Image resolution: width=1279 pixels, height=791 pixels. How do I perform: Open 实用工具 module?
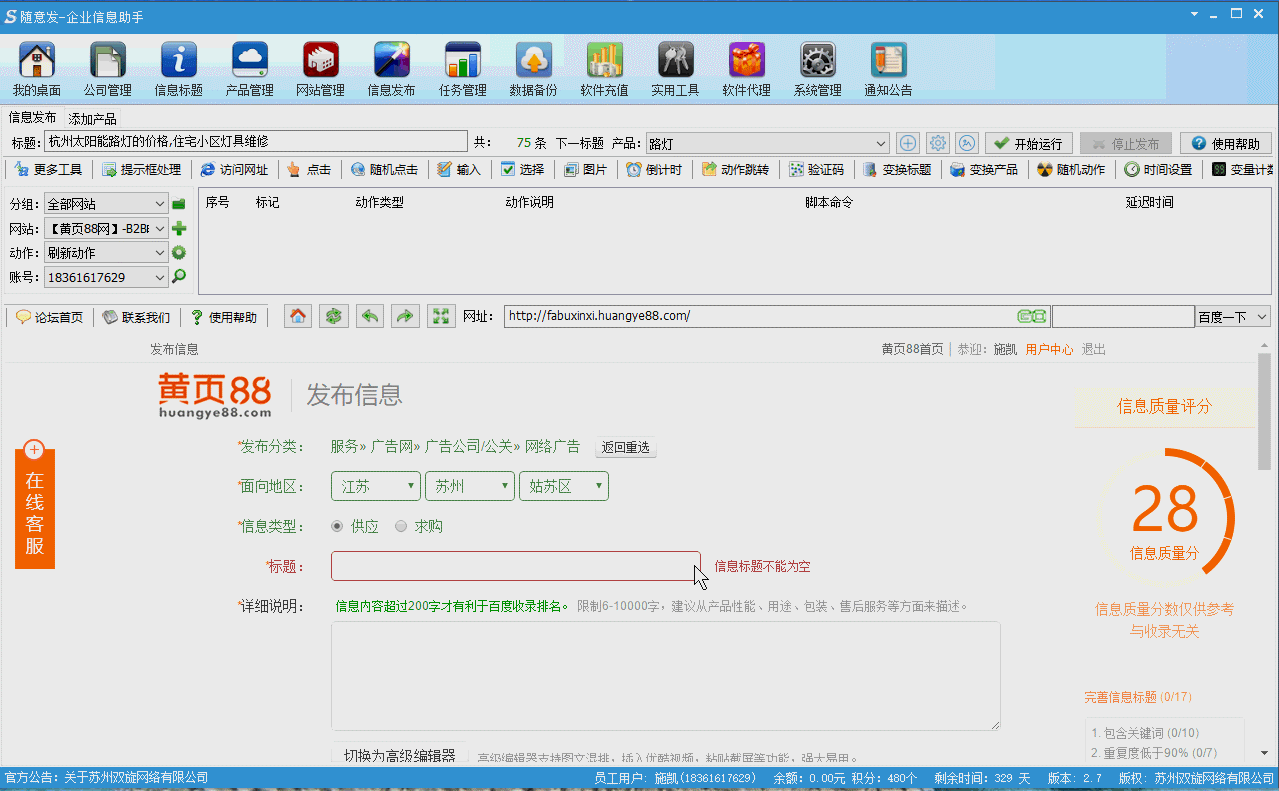676,69
